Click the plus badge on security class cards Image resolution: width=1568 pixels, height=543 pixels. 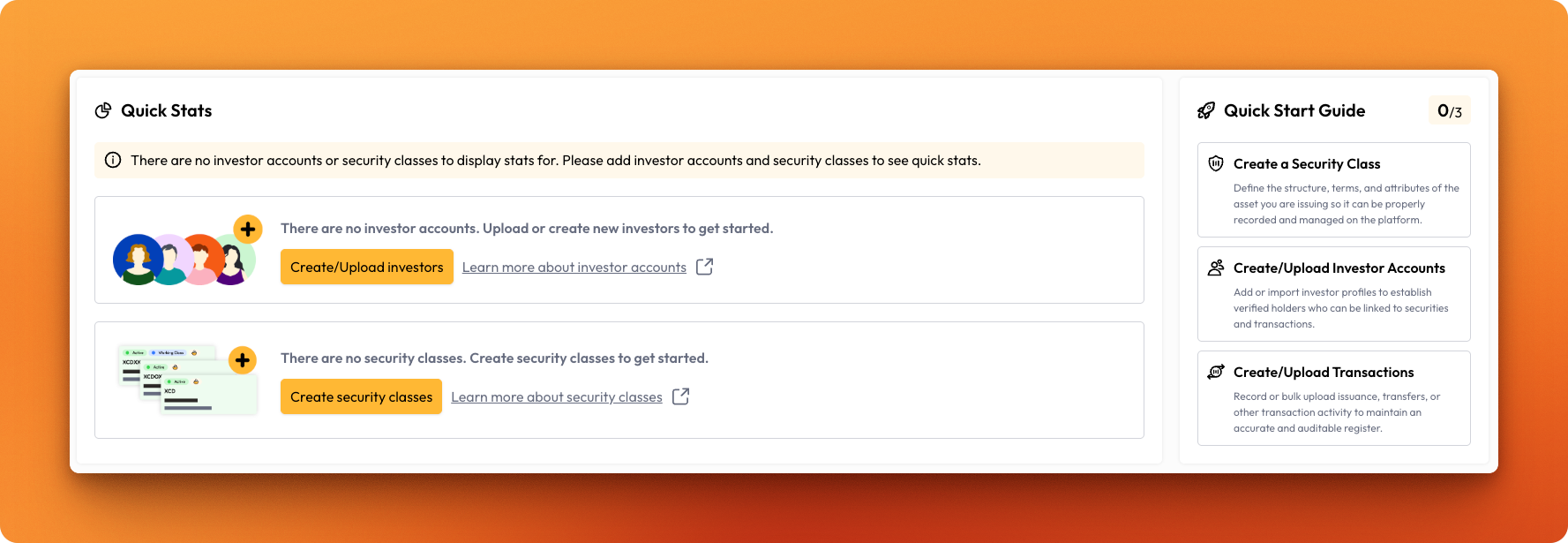pos(243,360)
